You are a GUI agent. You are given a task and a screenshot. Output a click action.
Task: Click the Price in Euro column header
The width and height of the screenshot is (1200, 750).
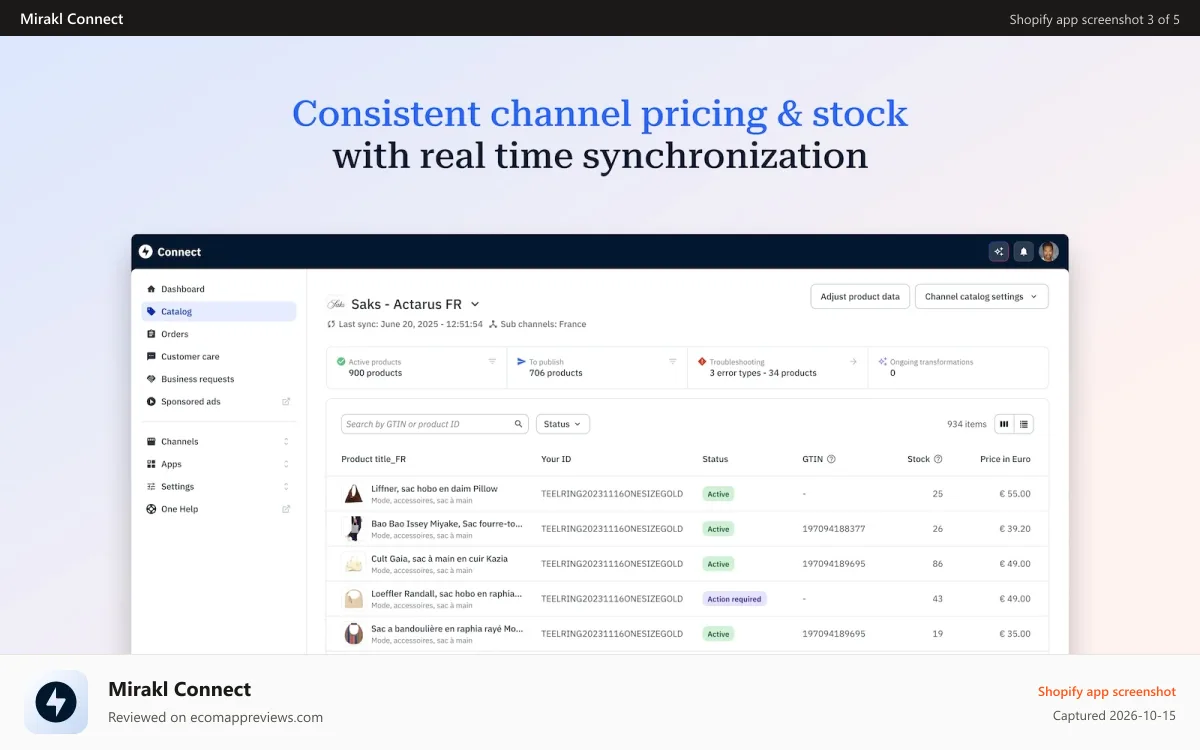1005,459
